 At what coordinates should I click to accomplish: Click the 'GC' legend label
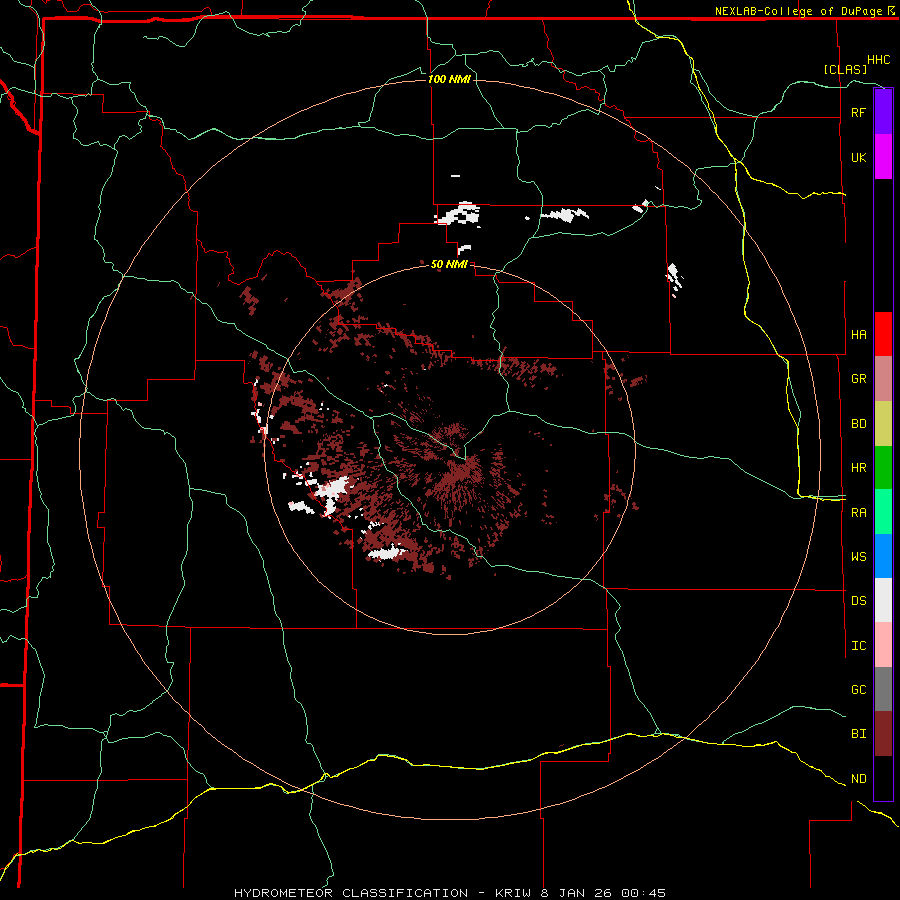858,690
